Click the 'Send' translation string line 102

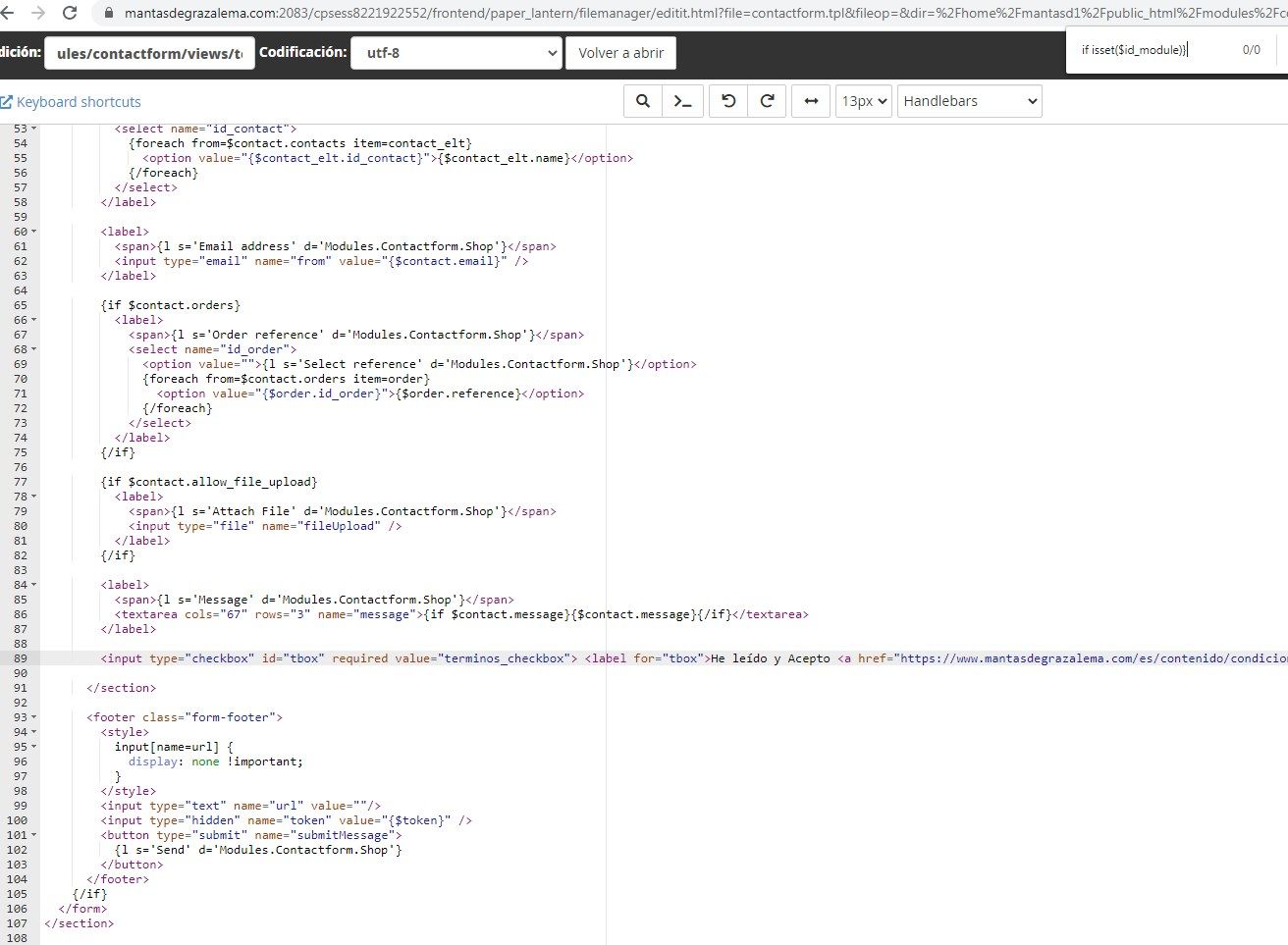coord(258,850)
